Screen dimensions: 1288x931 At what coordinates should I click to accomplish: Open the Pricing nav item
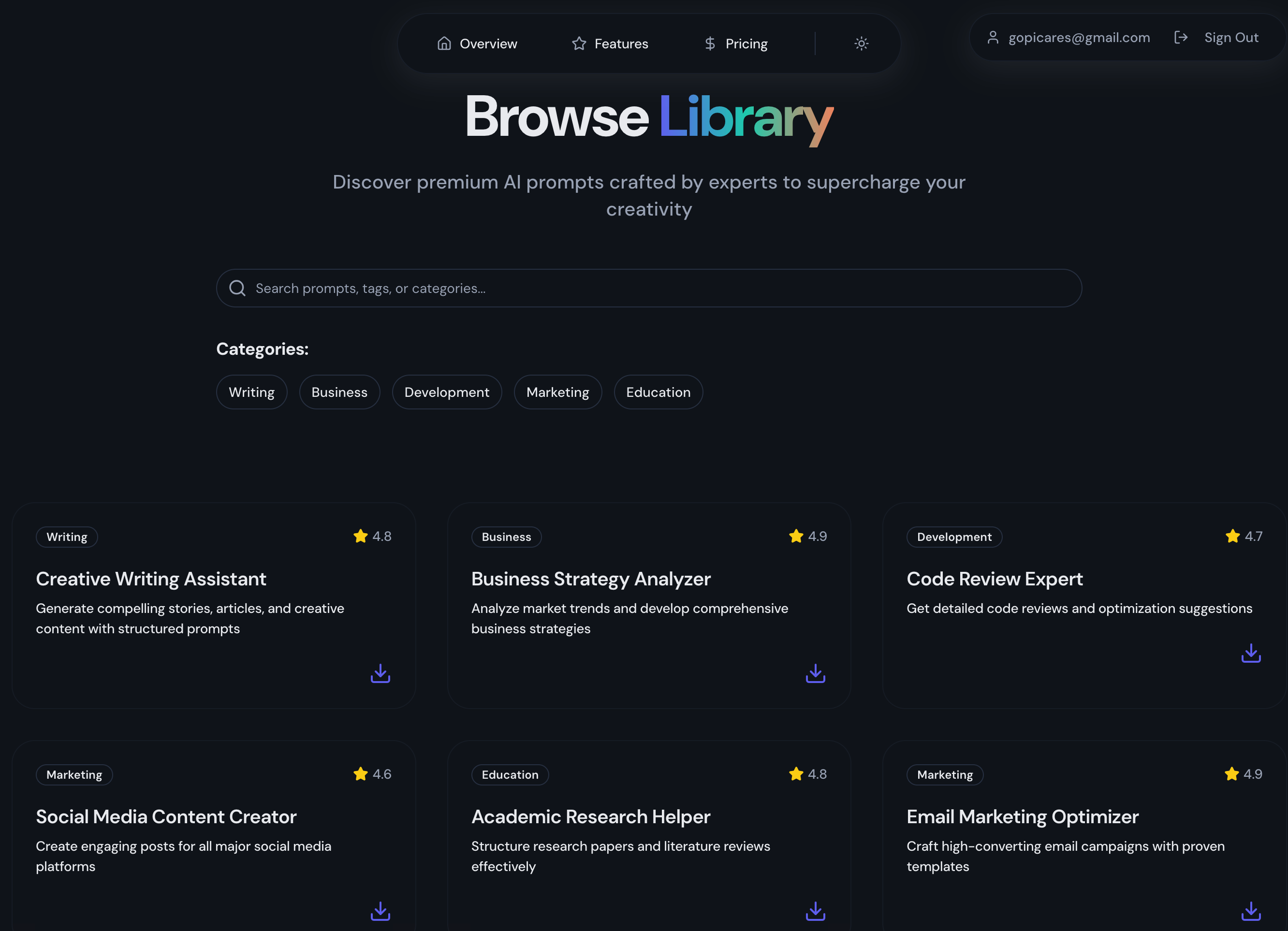(736, 43)
